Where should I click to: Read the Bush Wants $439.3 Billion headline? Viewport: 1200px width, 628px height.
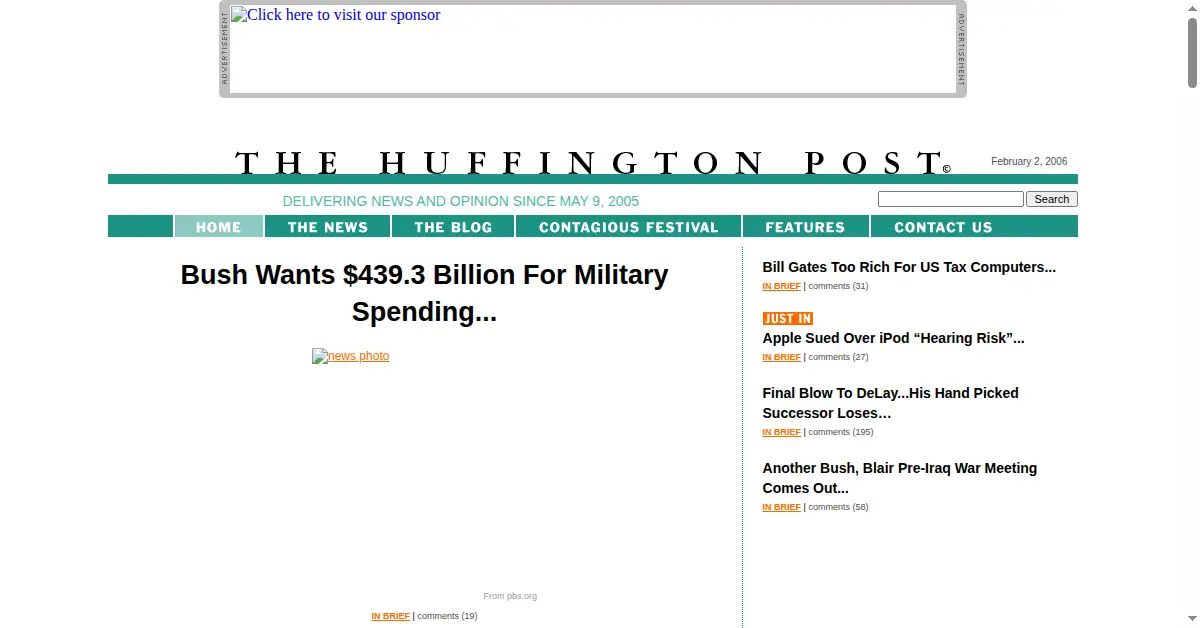point(424,293)
